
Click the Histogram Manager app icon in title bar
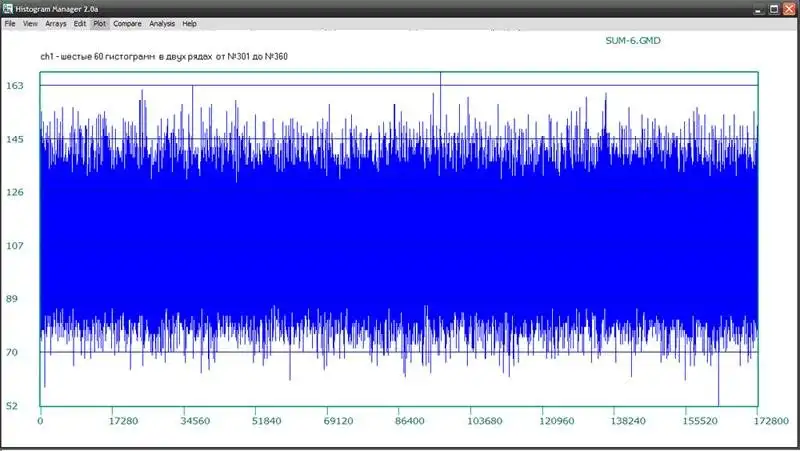(8, 9)
